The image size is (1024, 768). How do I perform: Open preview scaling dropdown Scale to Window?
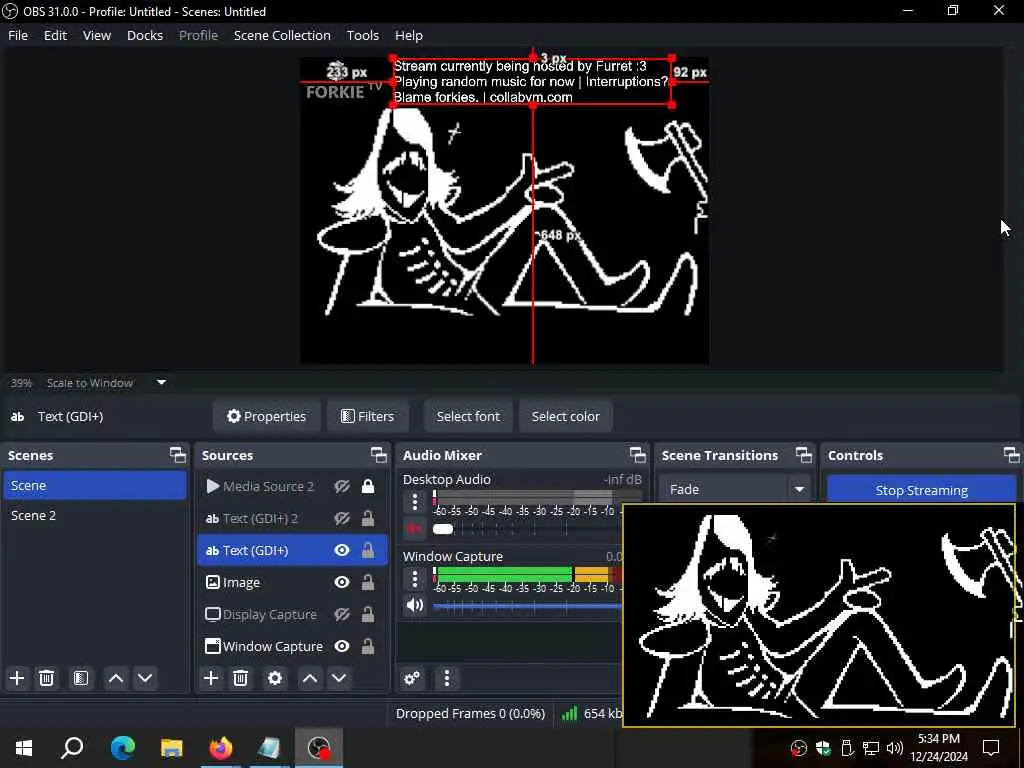106,383
